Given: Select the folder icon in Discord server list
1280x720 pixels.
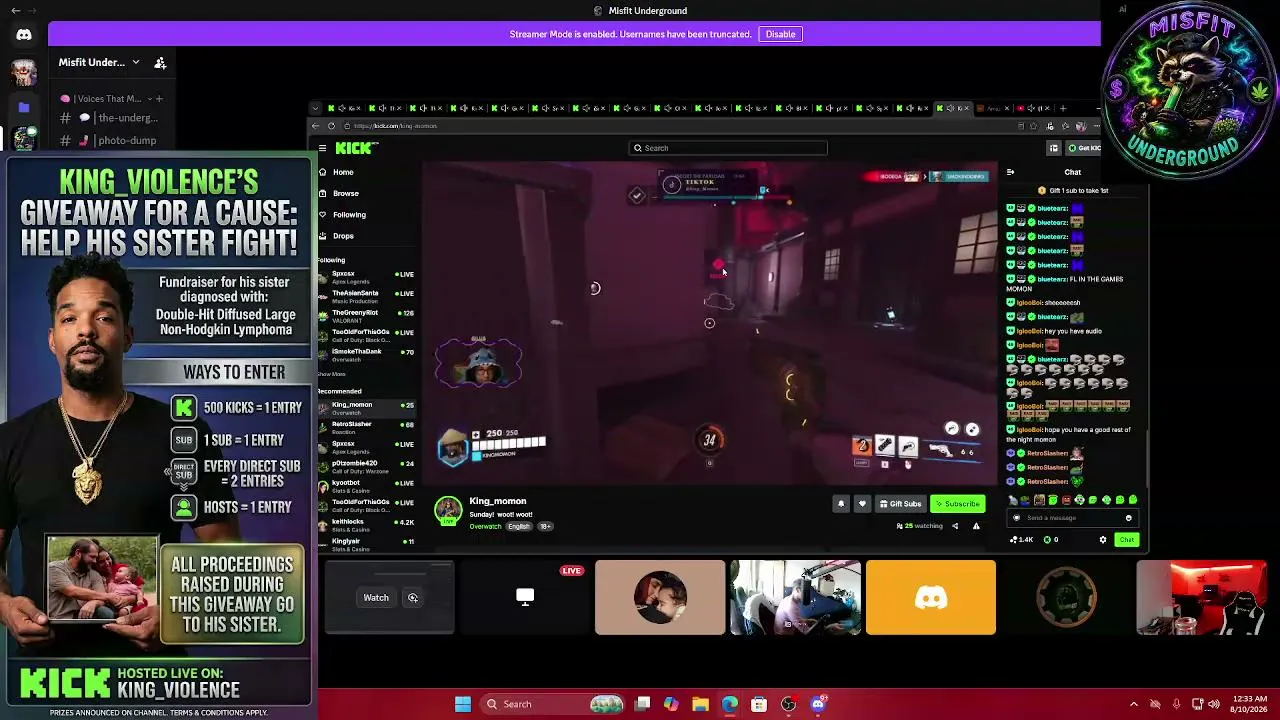Looking at the screenshot, I should tap(24, 107).
